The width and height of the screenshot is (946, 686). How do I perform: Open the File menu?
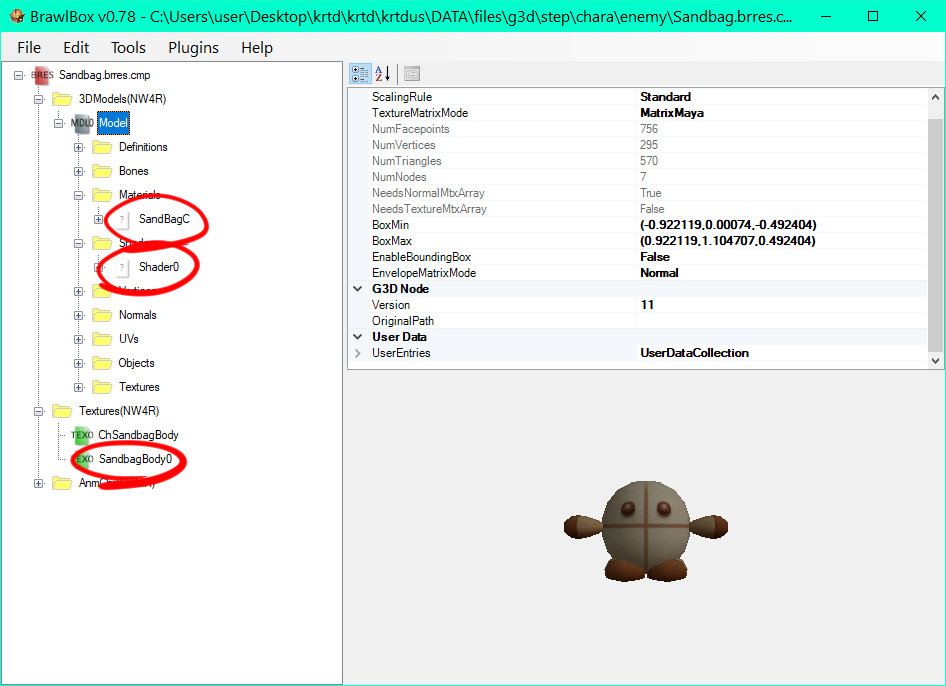[29, 47]
